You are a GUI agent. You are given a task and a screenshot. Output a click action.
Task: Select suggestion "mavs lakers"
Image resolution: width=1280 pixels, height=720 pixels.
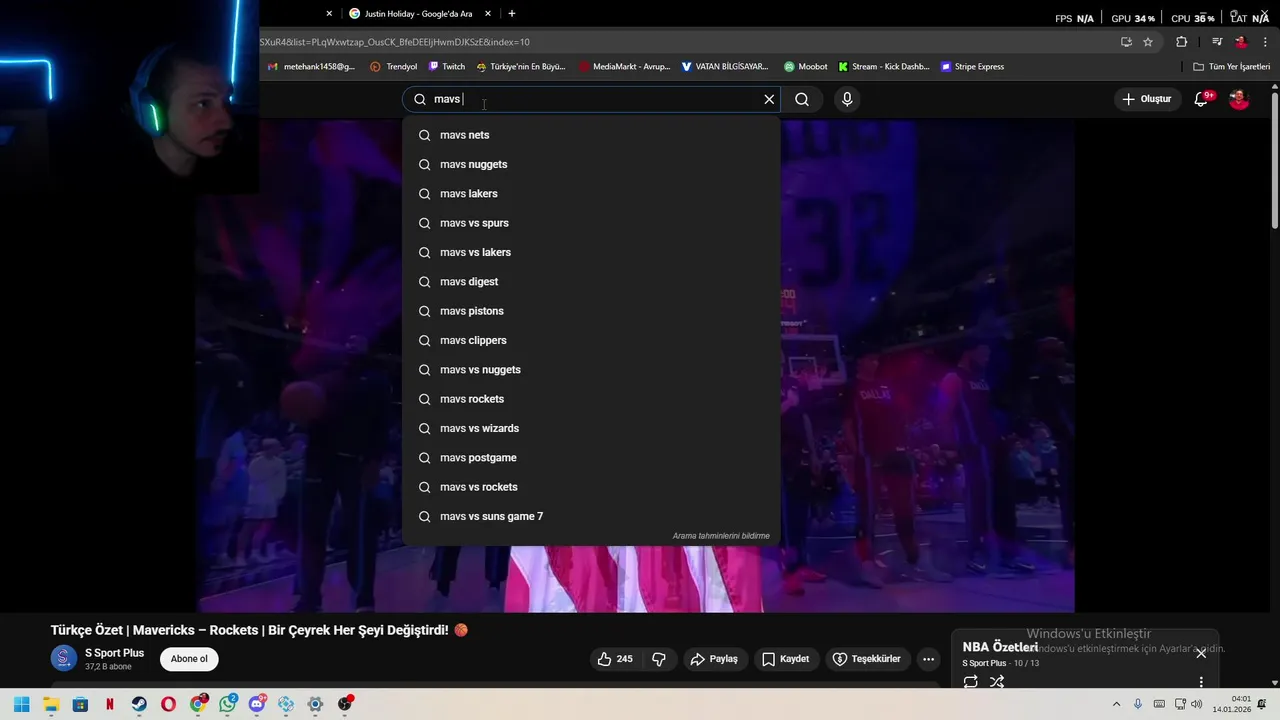(591, 193)
